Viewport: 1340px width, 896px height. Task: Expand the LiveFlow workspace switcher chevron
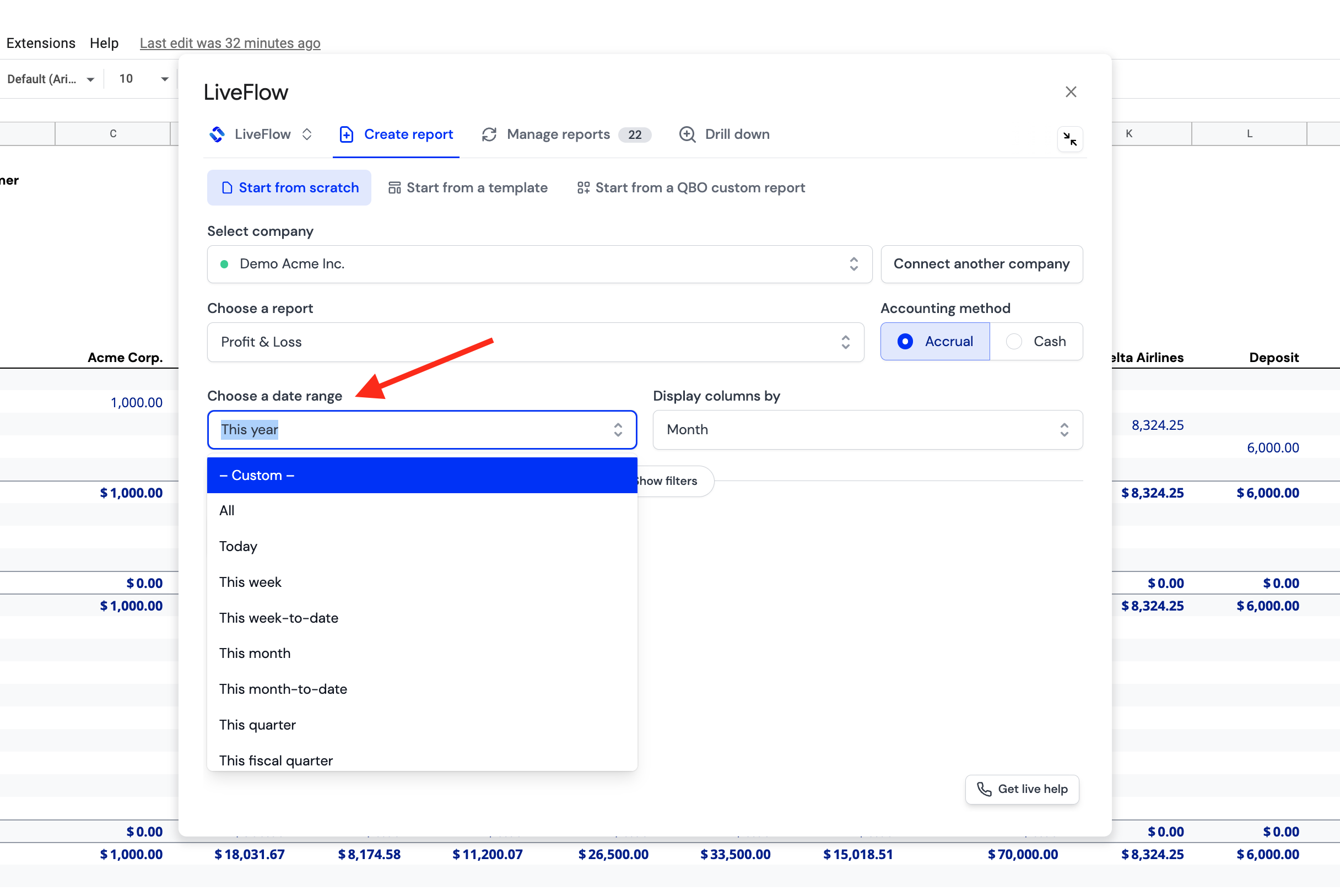[x=307, y=134]
